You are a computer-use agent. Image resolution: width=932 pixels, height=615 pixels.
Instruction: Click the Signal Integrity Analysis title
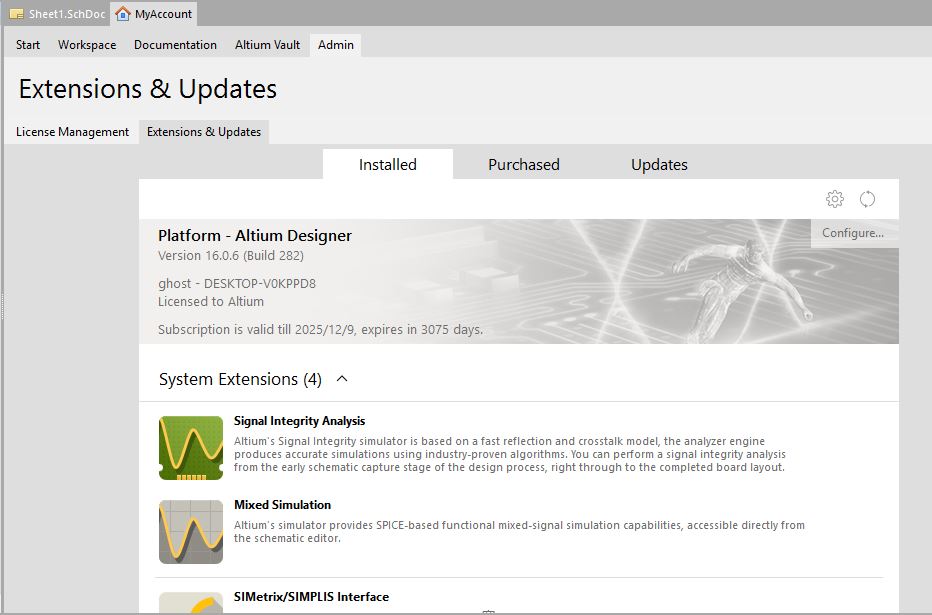[x=300, y=421]
